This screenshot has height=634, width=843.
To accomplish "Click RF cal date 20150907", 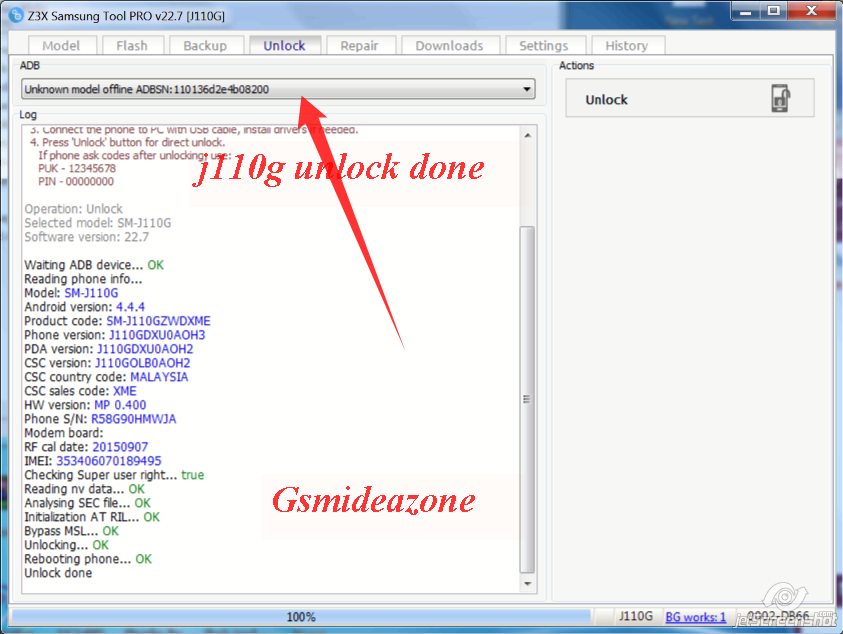I will click(x=120, y=447).
